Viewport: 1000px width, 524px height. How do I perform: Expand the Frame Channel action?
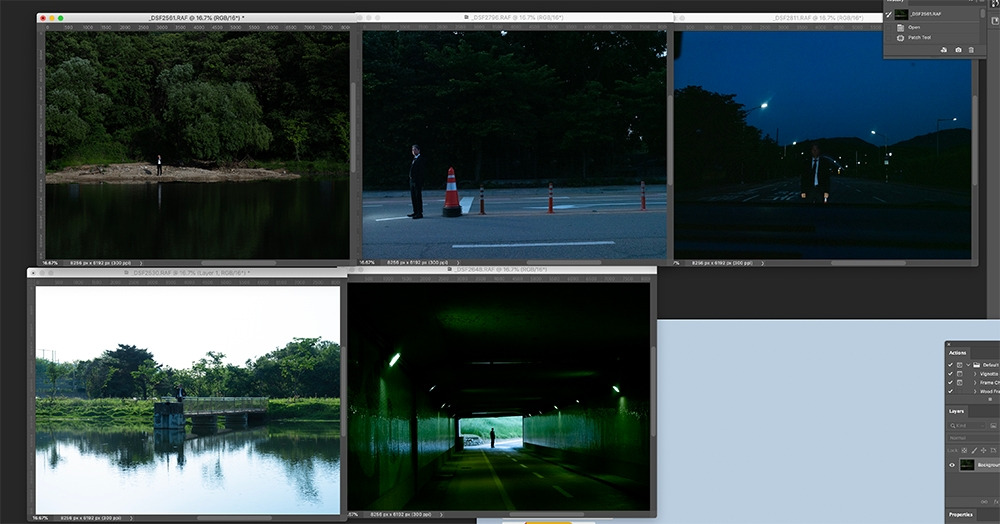[x=975, y=382]
